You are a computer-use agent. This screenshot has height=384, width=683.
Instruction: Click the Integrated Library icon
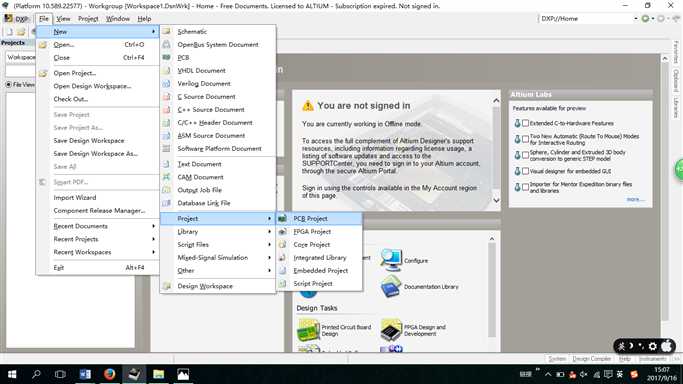click(283, 258)
